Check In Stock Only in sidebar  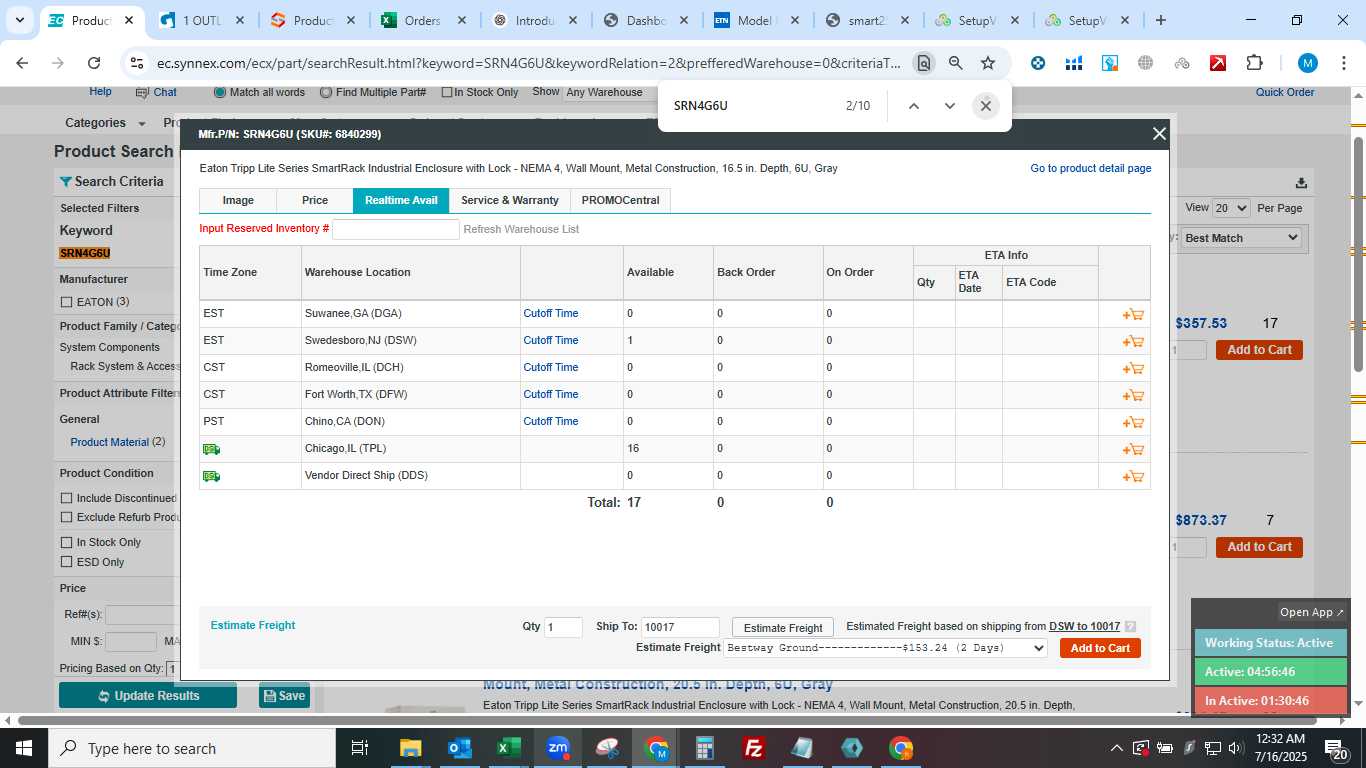click(x=66, y=542)
